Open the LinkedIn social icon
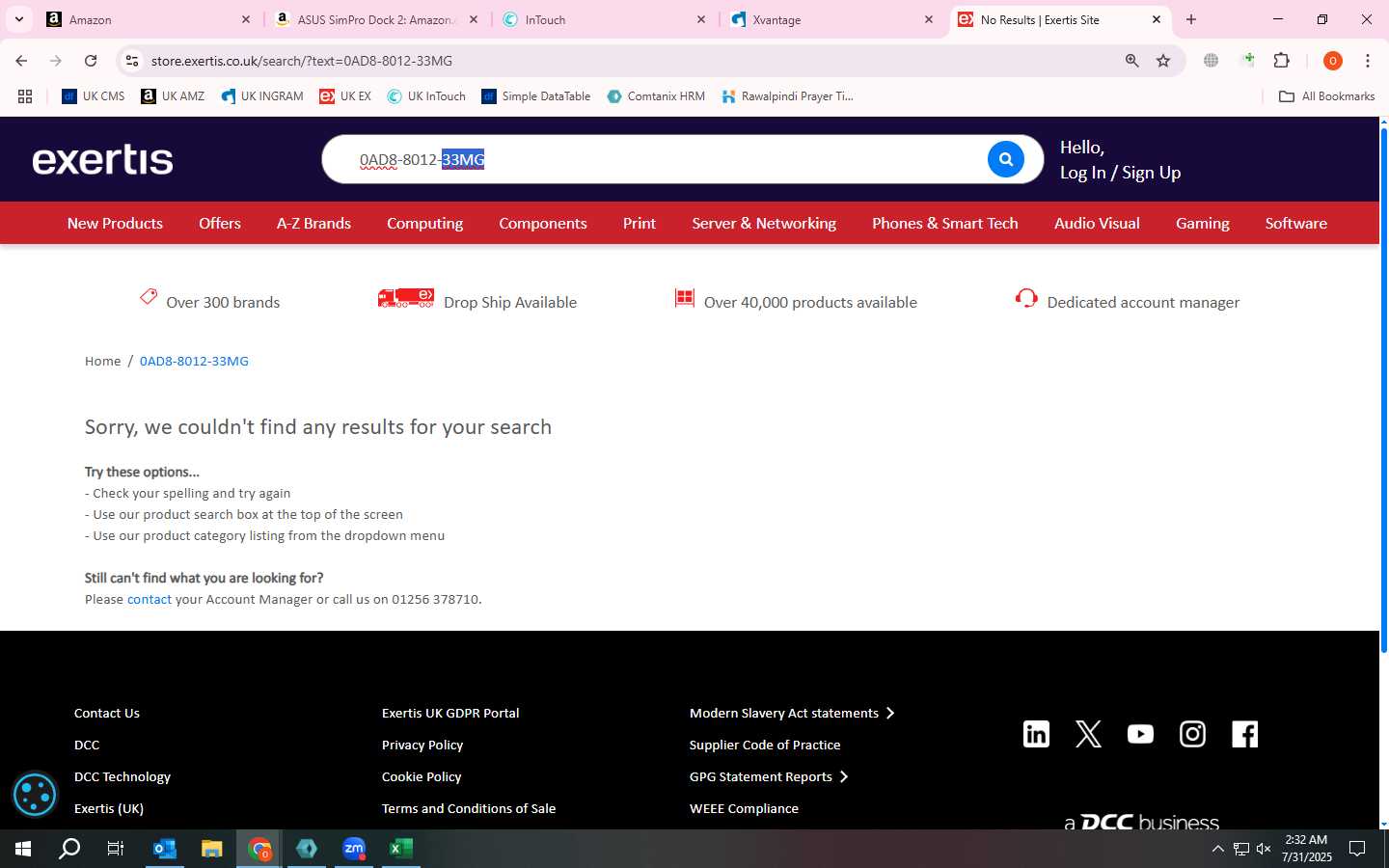 1036,734
